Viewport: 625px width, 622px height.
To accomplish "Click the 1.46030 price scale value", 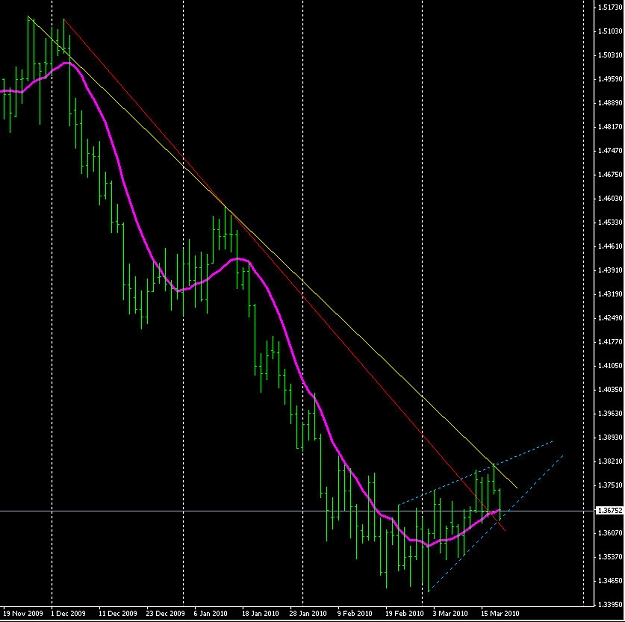I will [610, 199].
